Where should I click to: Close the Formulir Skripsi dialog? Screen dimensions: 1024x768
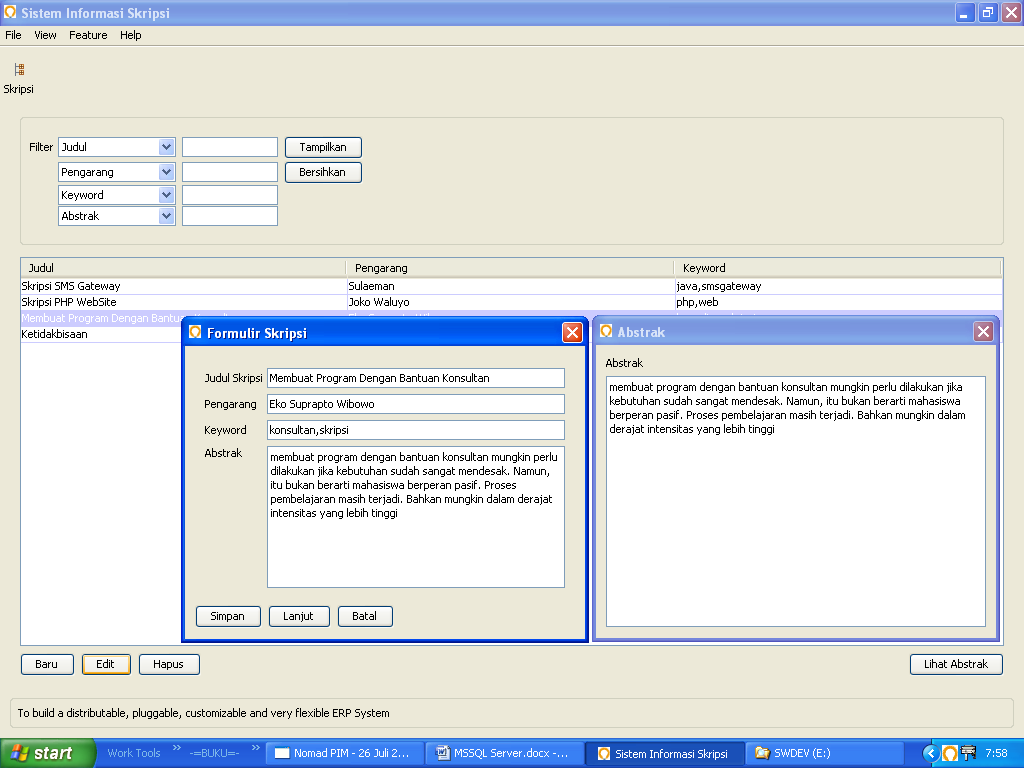click(x=572, y=332)
